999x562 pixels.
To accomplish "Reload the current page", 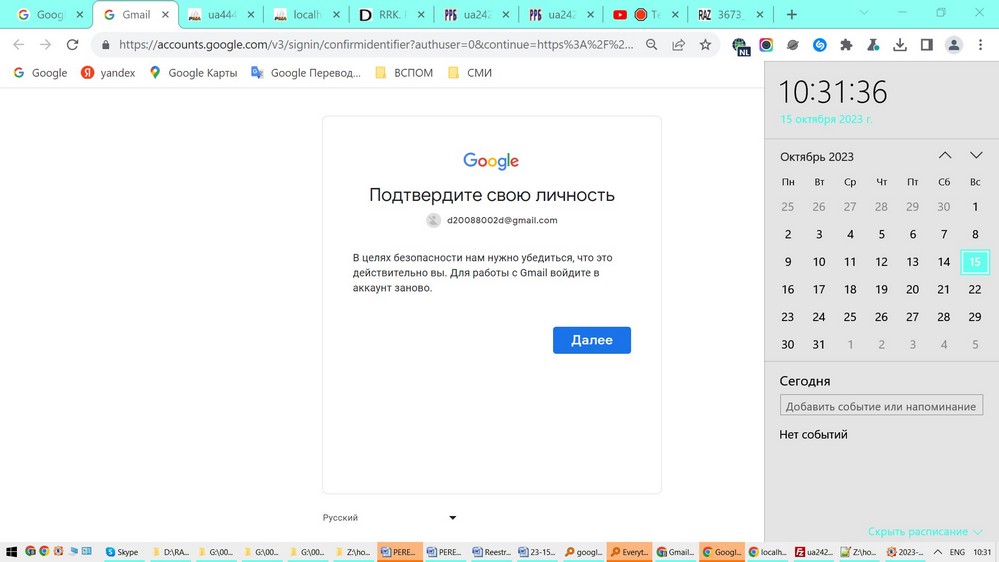I will [x=73, y=45].
